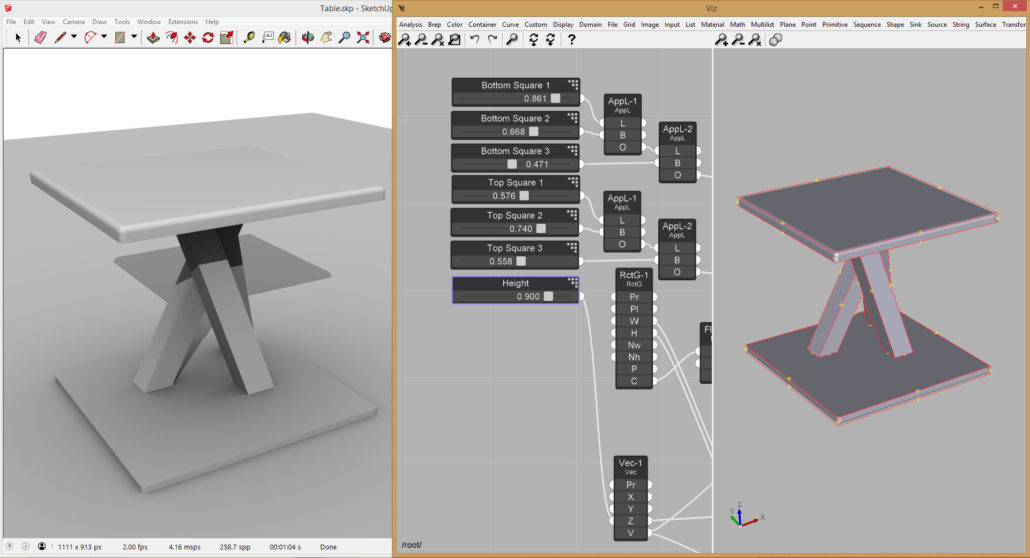Open the Primitive menu in Viz

coord(834,24)
